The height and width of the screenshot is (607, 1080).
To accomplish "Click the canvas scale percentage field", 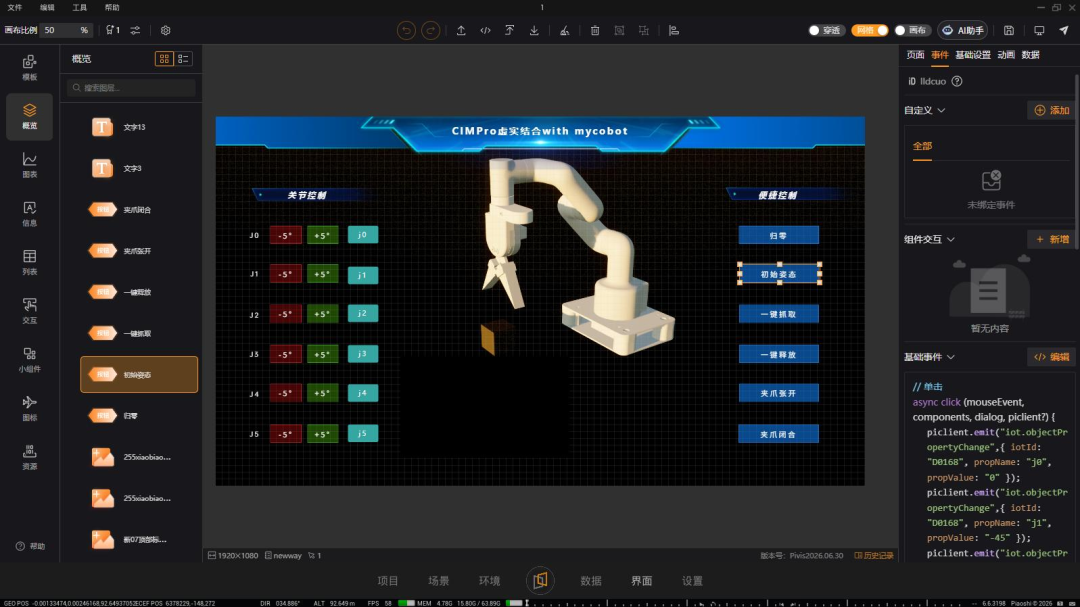I will coord(66,30).
